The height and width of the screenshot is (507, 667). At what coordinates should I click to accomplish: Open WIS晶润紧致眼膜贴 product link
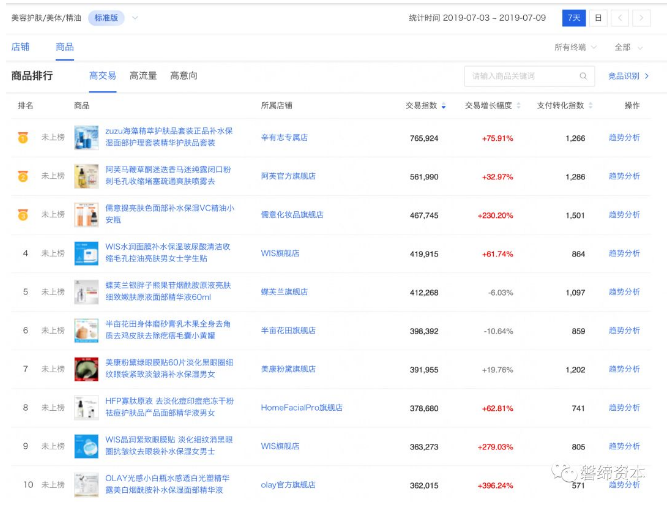point(169,445)
